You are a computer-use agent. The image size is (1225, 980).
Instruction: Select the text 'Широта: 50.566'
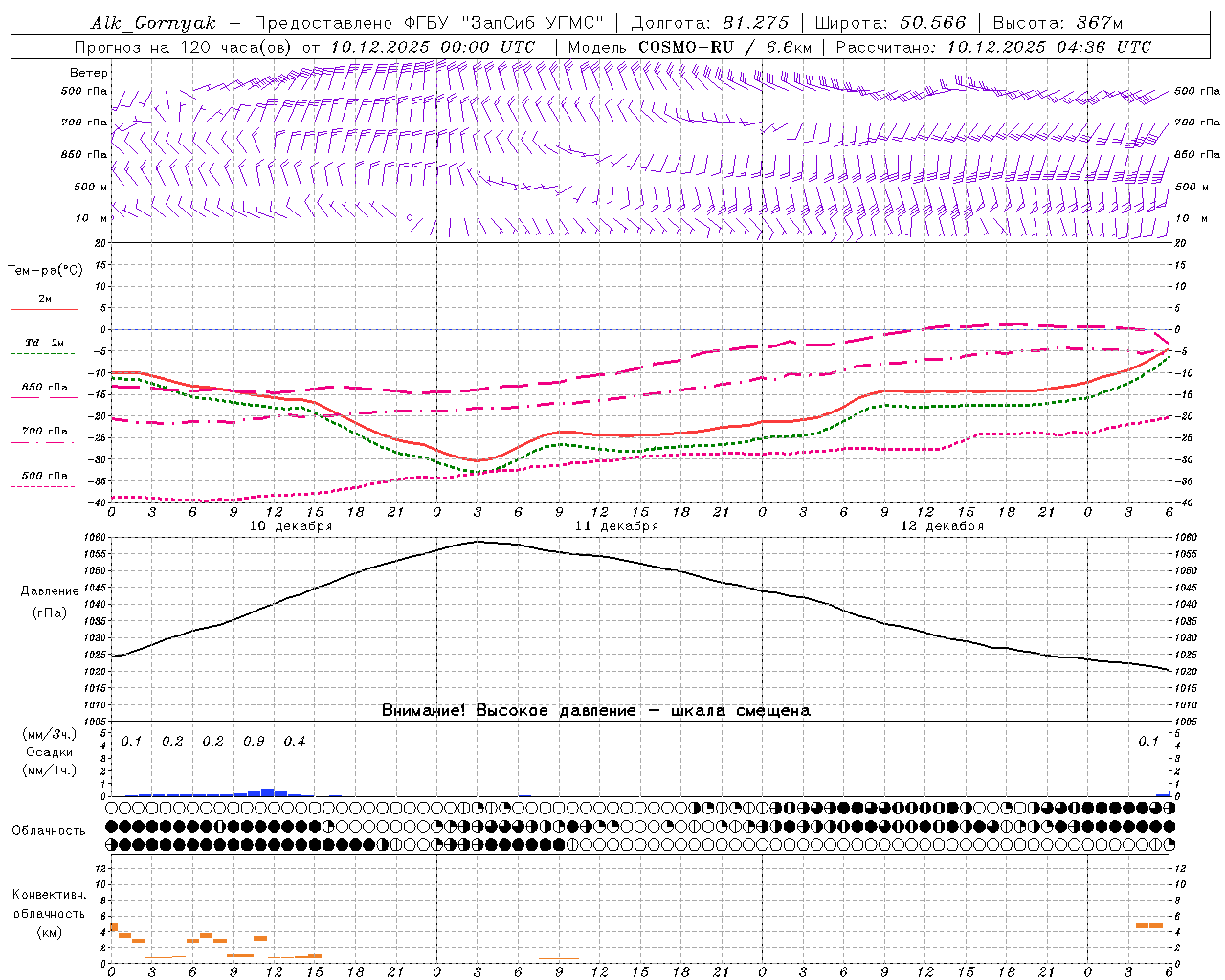pos(891,23)
